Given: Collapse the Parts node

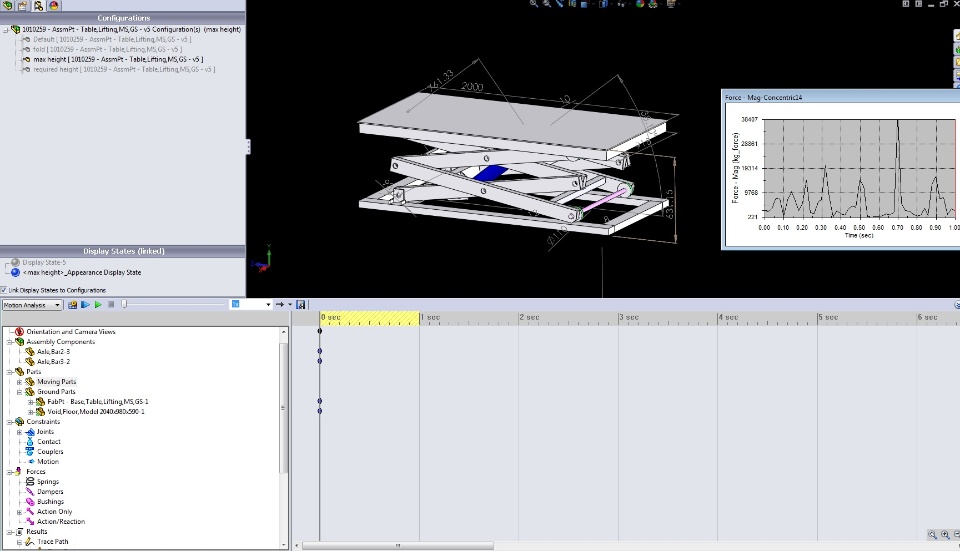Looking at the screenshot, I should pyautogui.click(x=9, y=372).
